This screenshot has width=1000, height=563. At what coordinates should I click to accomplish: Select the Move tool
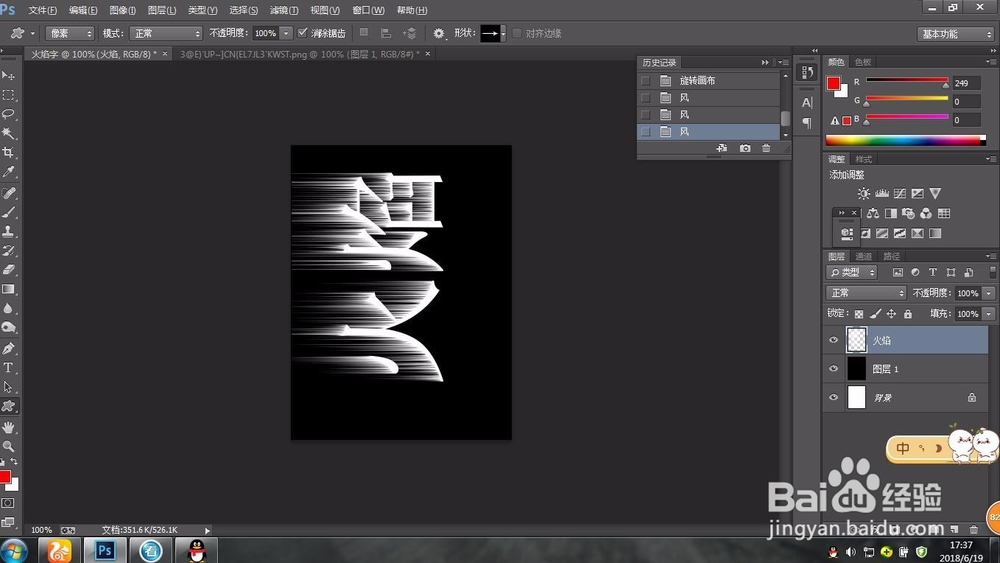(8, 75)
